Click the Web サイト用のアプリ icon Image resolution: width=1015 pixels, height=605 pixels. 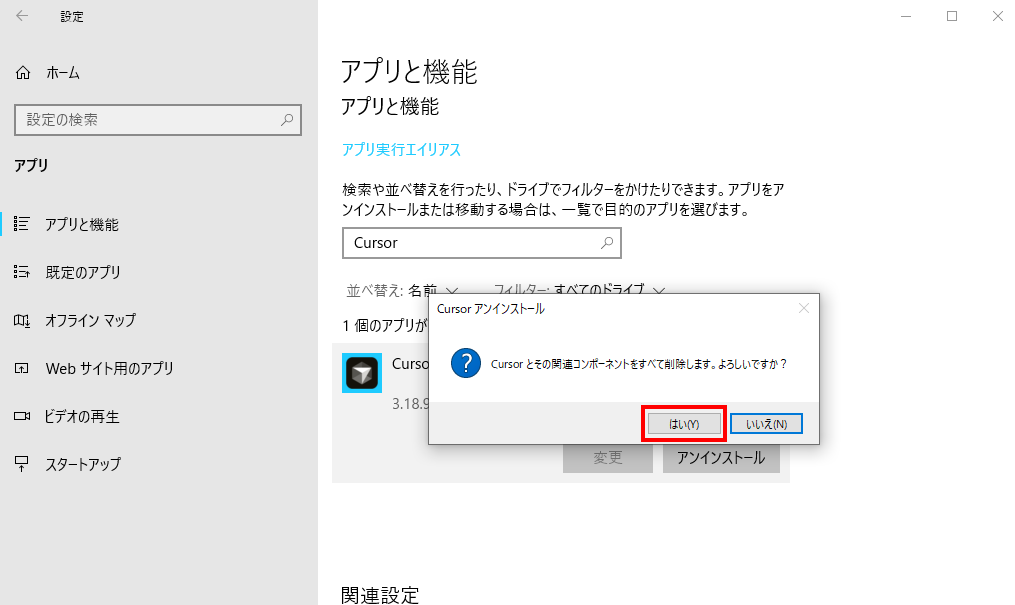[x=21, y=368]
